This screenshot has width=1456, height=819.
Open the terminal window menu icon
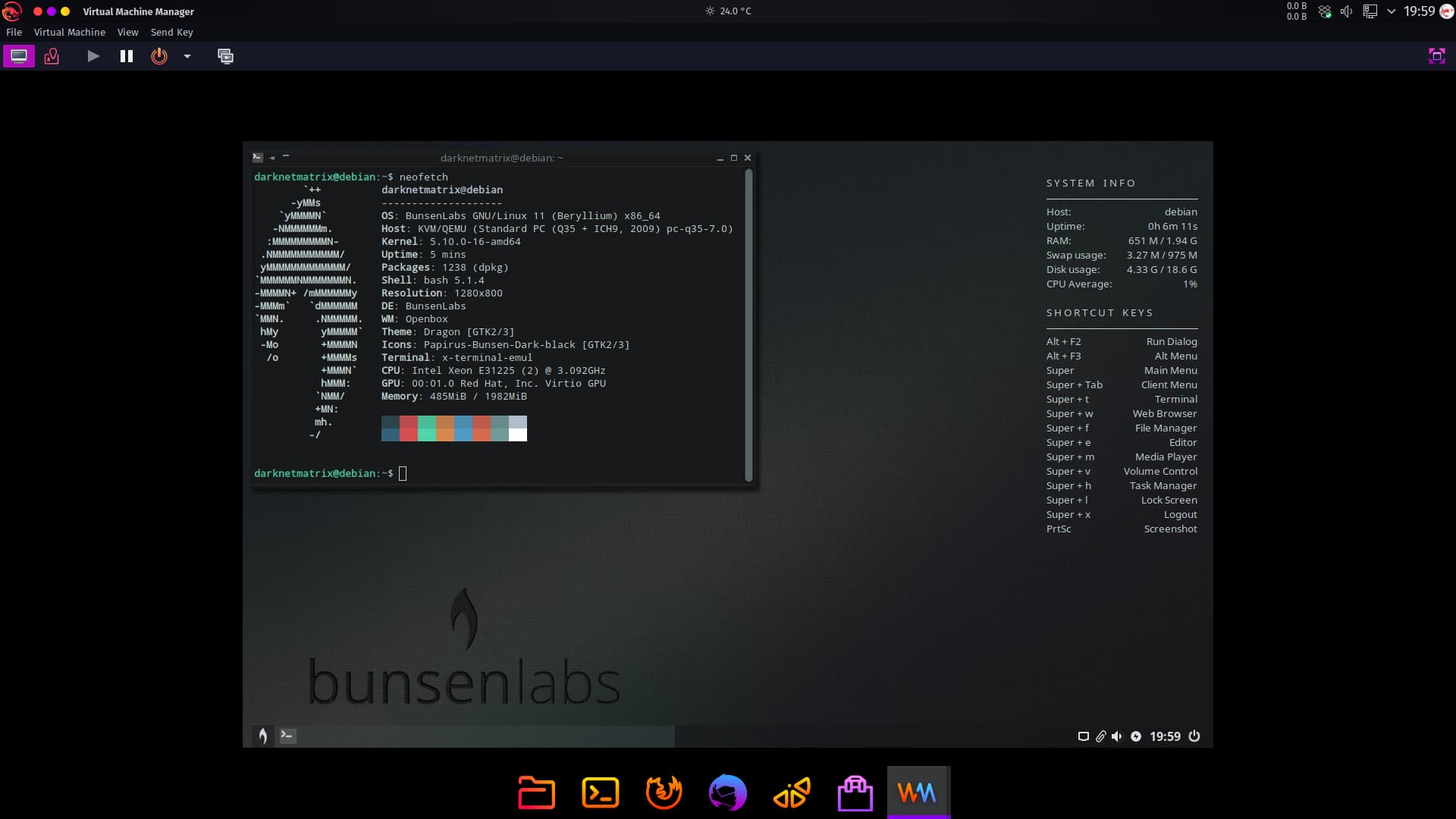pyautogui.click(x=258, y=158)
